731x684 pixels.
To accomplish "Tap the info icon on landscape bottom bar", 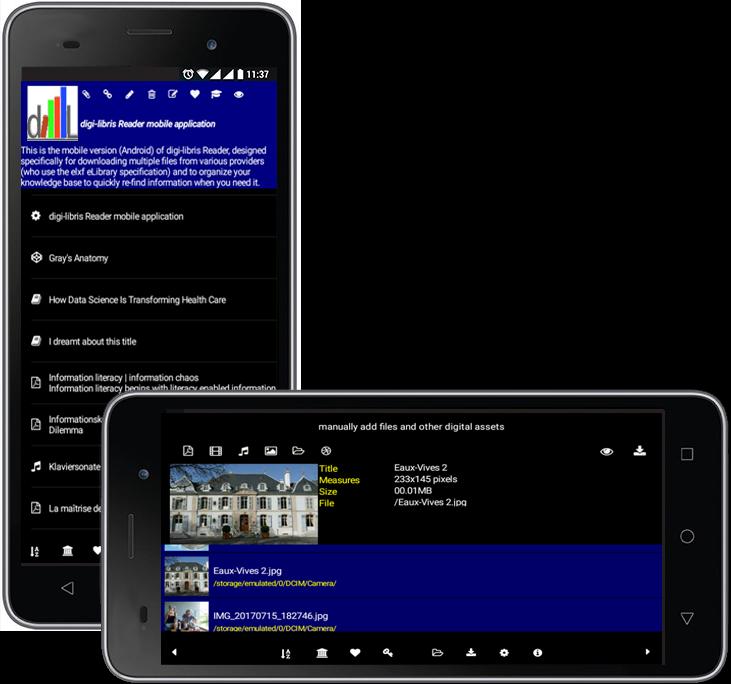I will click(x=538, y=653).
